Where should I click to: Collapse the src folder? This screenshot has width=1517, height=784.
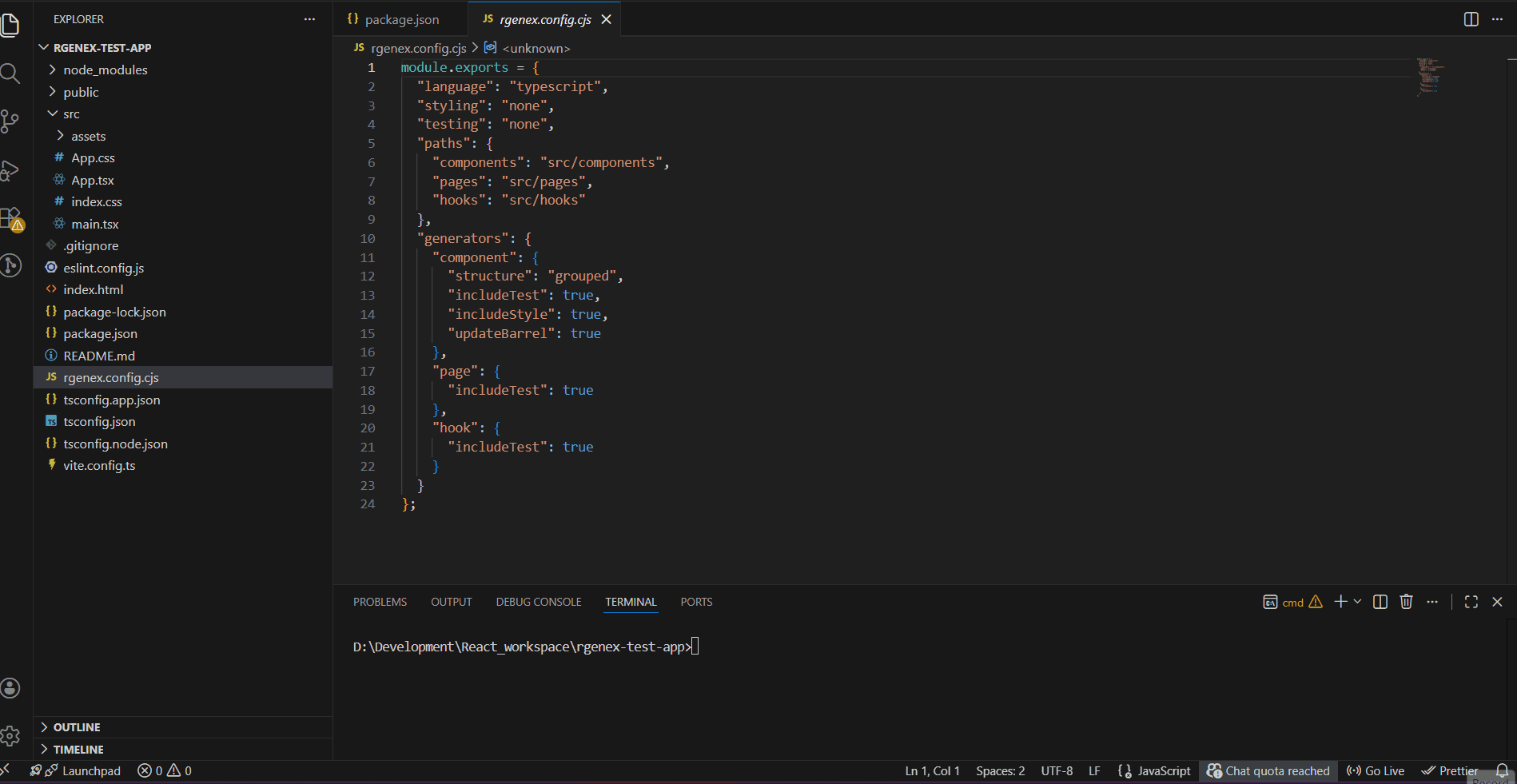[183, 114]
